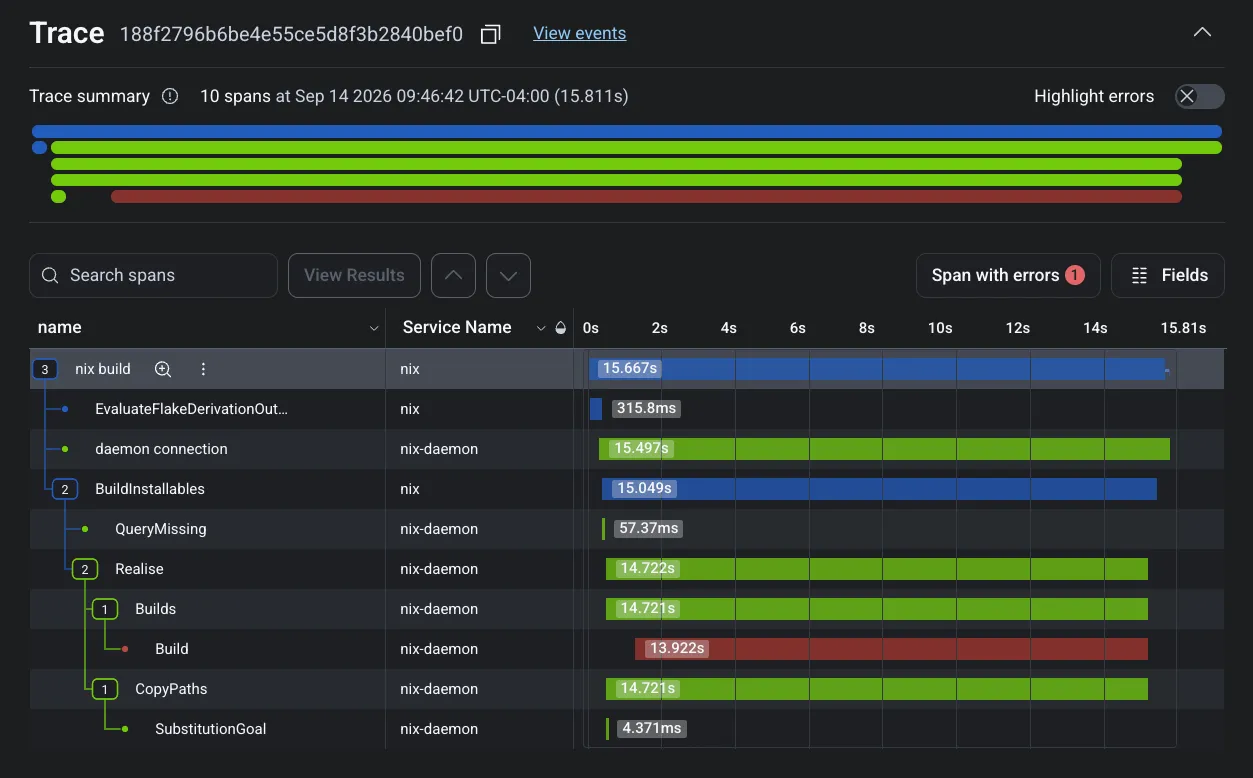Collapse the Realise span children

point(84,569)
